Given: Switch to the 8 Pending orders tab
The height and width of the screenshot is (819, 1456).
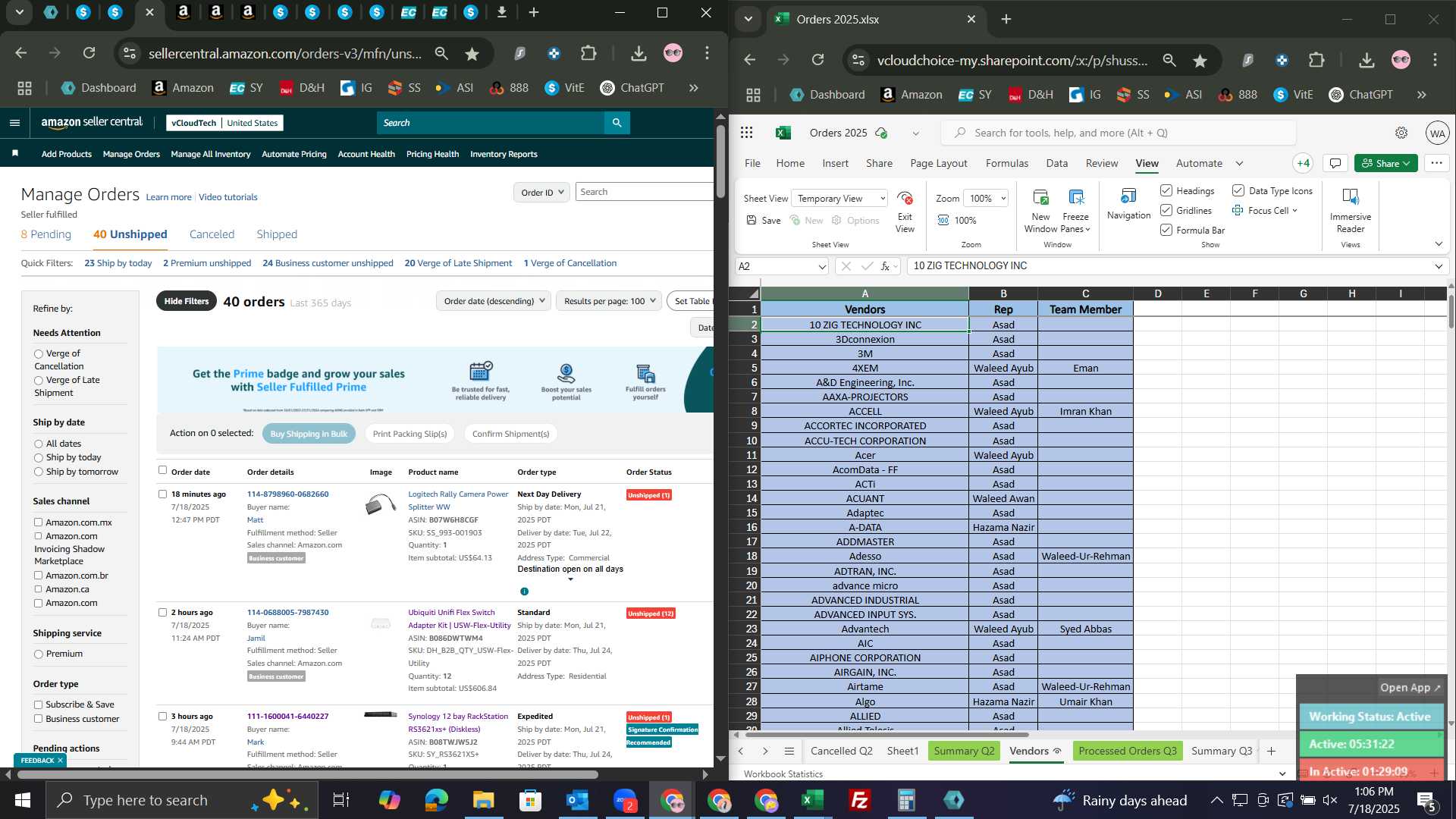Looking at the screenshot, I should 46,234.
